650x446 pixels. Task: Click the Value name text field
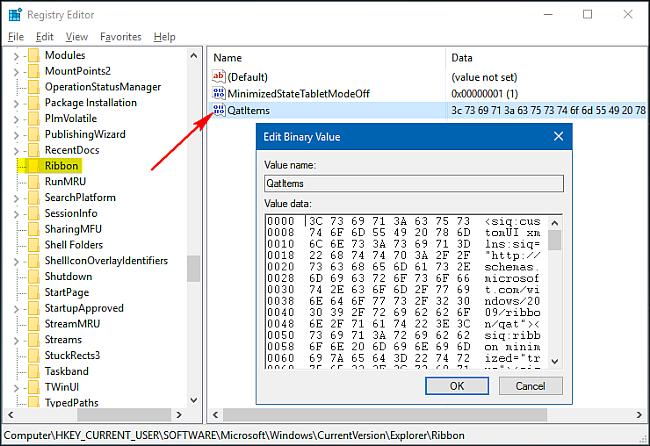click(x=412, y=183)
